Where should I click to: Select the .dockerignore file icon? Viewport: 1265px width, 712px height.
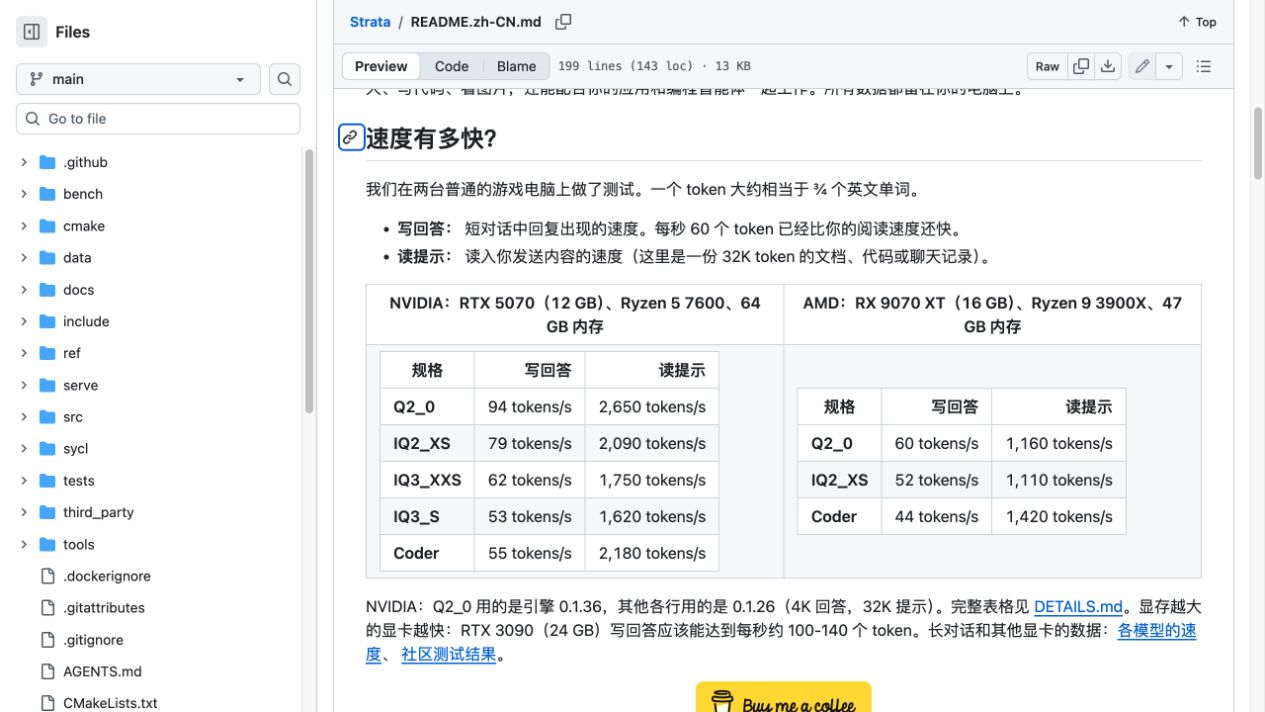pyautogui.click(x=47, y=576)
